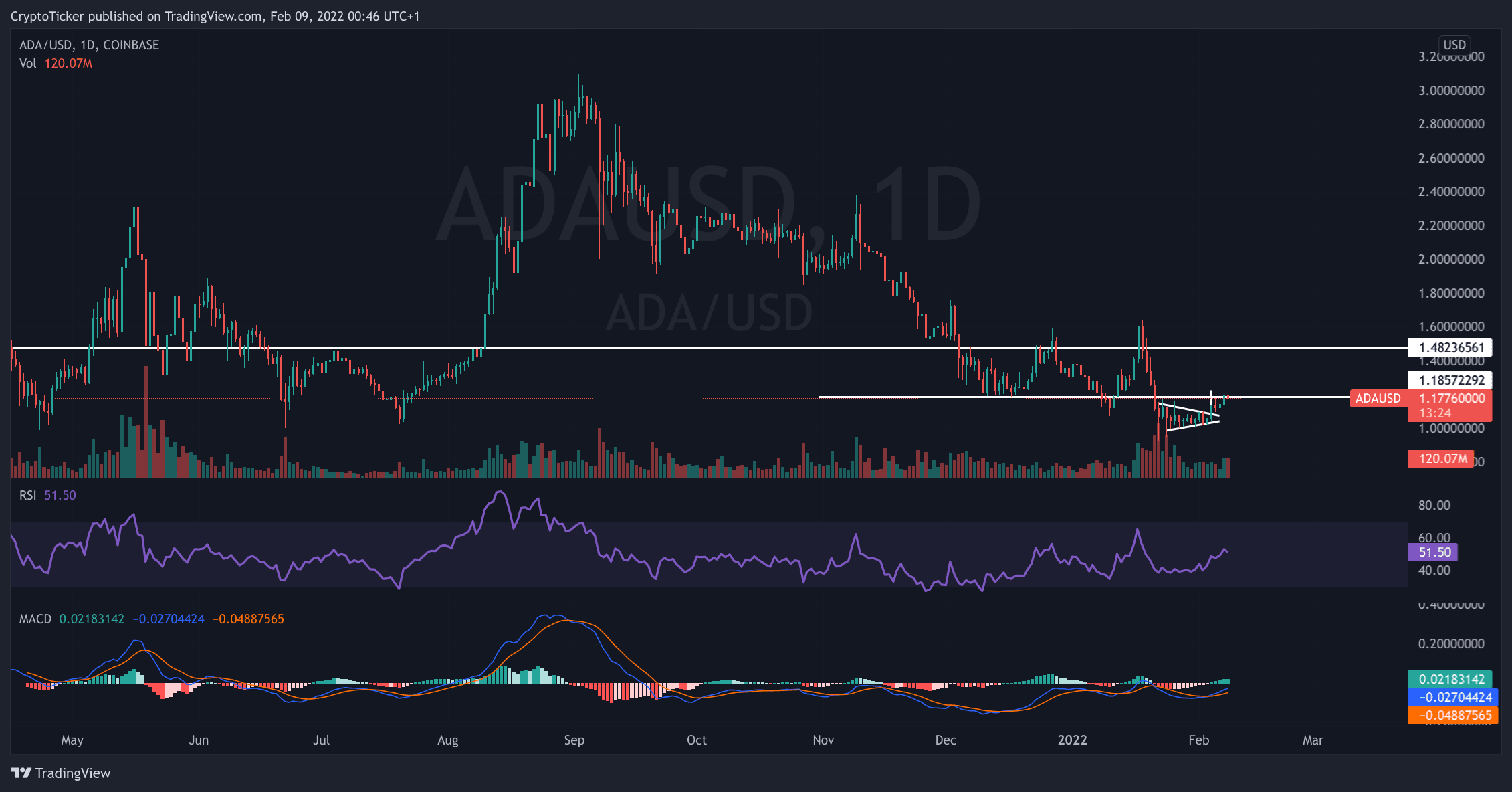This screenshot has height=792, width=1512.
Task: Toggle the Vol indicator legend
Action: point(27,63)
